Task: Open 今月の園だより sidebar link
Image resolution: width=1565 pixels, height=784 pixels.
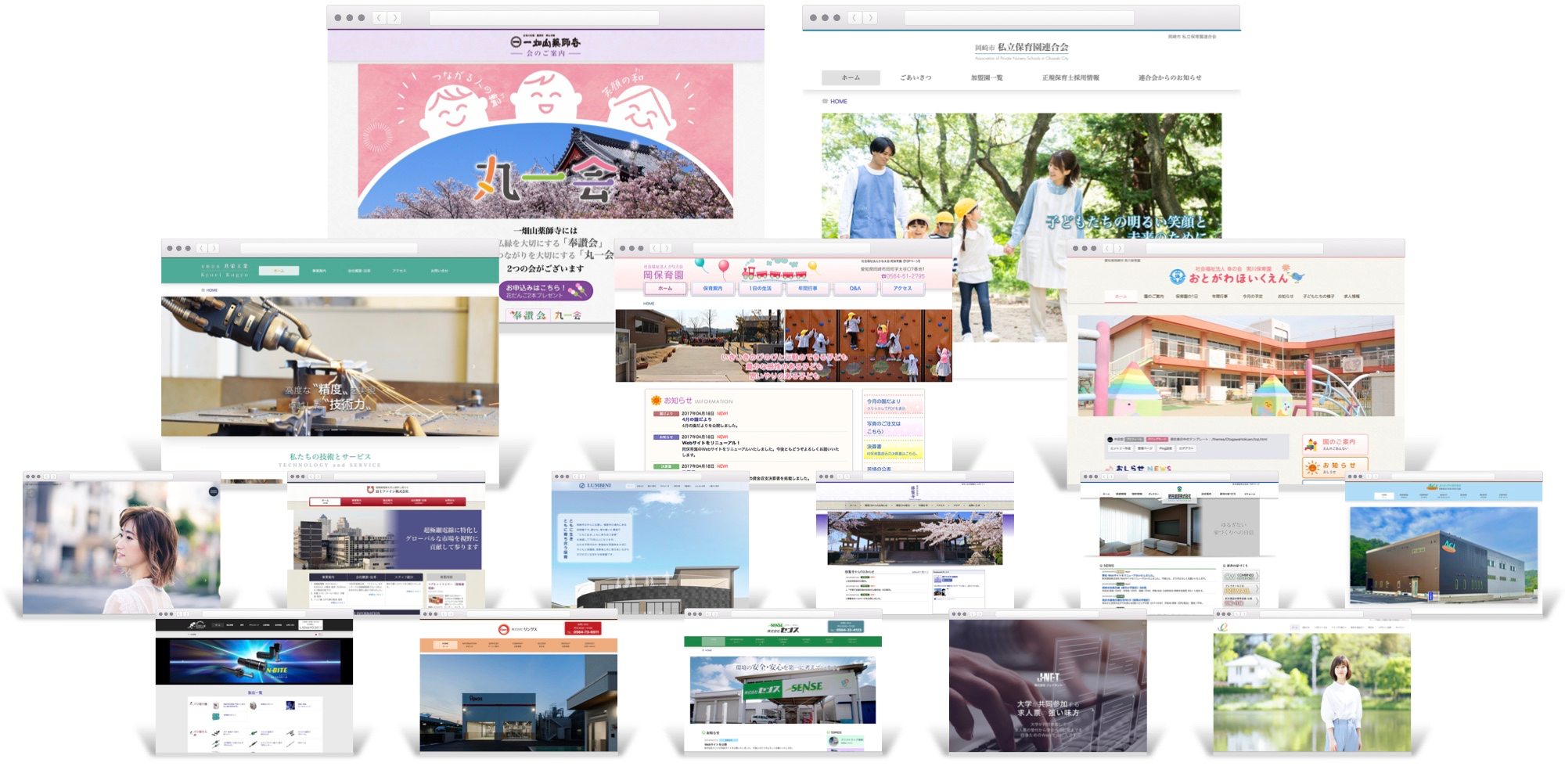Action: click(x=883, y=401)
